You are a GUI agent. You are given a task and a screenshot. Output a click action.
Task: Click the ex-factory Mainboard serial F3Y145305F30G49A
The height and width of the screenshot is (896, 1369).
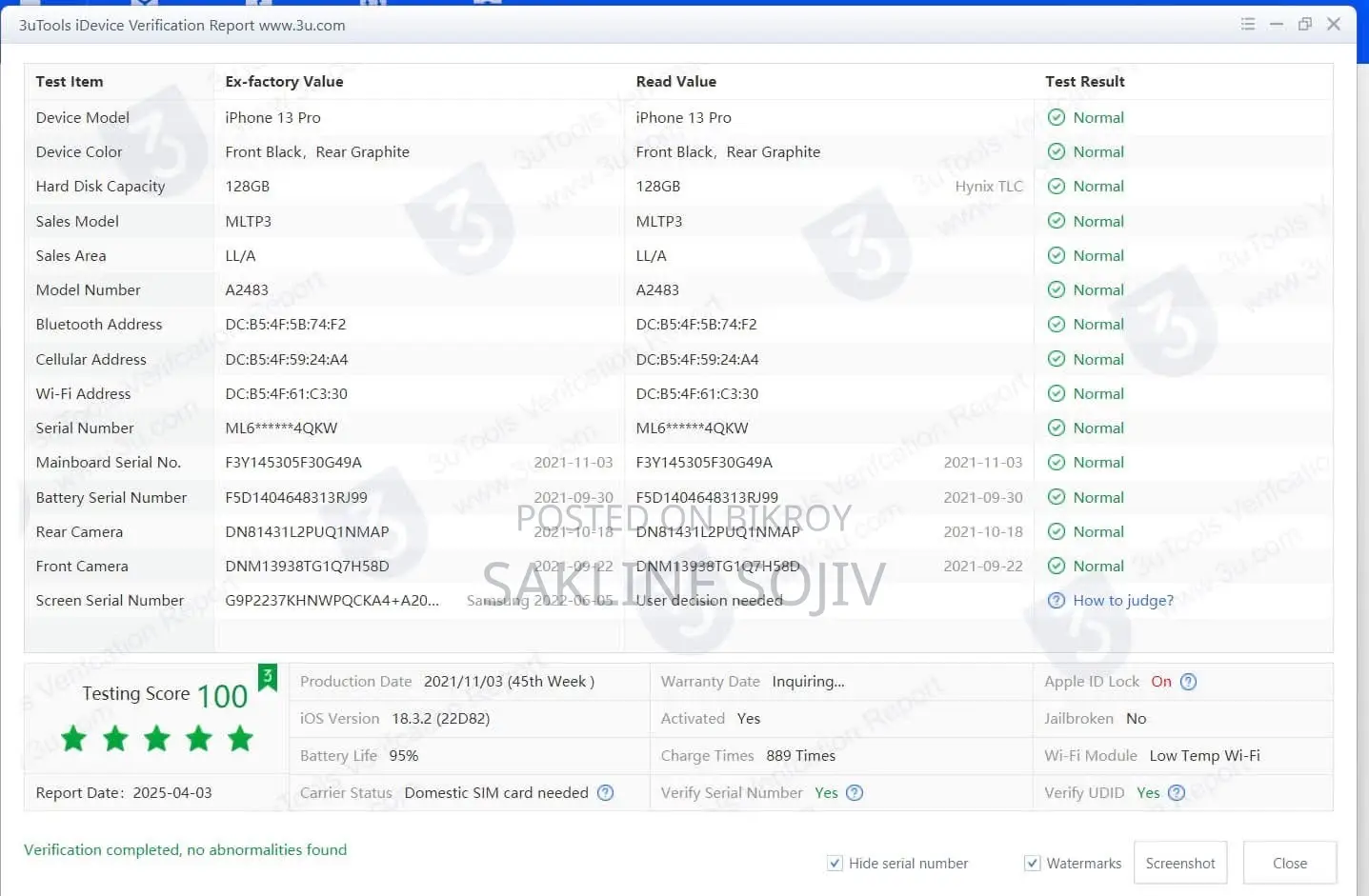coord(293,463)
